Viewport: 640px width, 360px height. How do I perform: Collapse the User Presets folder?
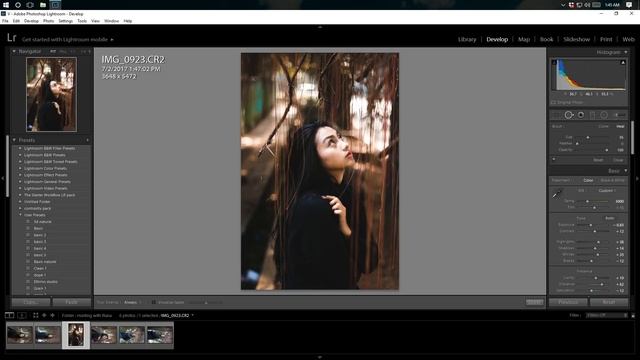tap(20, 215)
